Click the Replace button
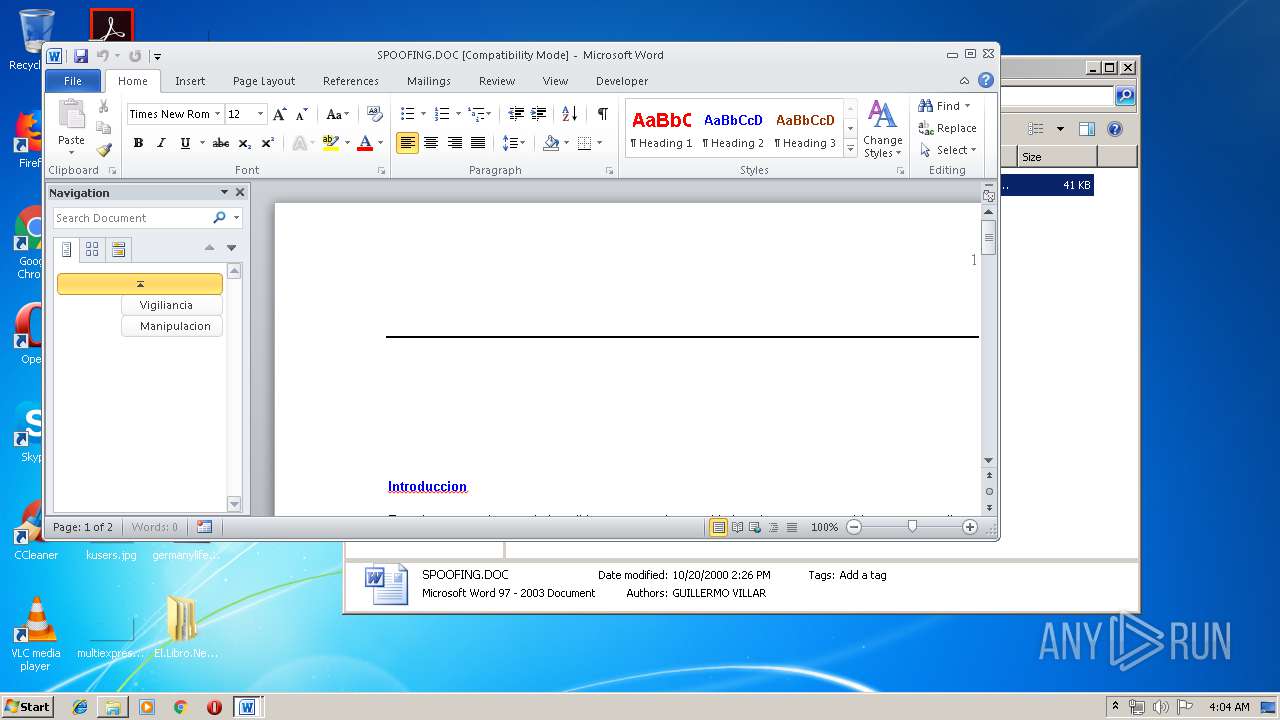This screenshot has height=720, width=1280. pos(948,128)
